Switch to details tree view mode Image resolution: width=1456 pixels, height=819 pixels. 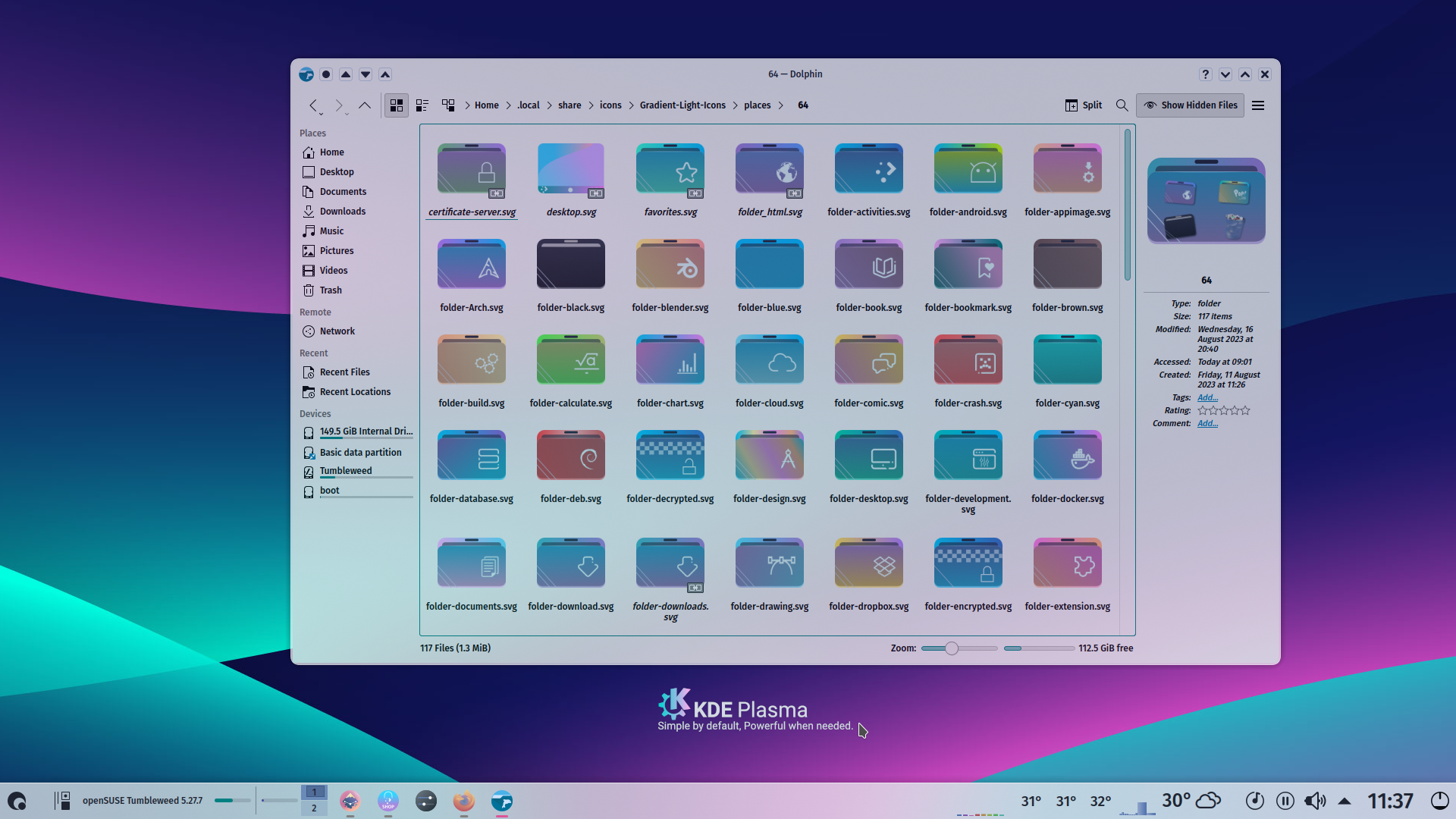coord(448,105)
